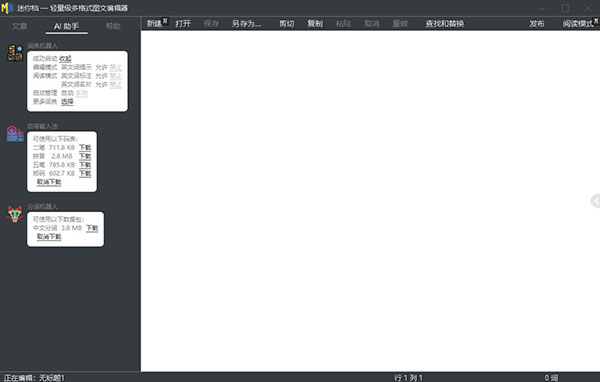Viewport: 600px width, 382px height.
Task: Download the 中文分词 data package
Action: pyautogui.click(x=92, y=228)
